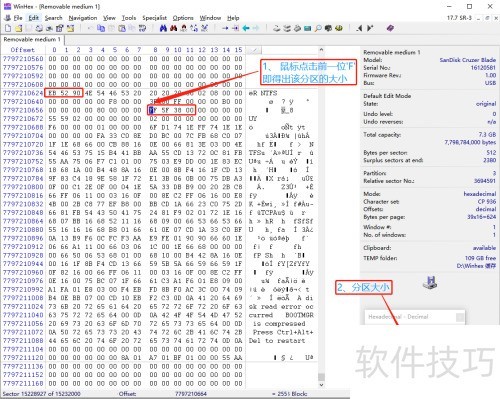Viewport: 500px width, 399px height.
Task: Click the Sector 15228927 status bar field
Action: [x=42, y=394]
